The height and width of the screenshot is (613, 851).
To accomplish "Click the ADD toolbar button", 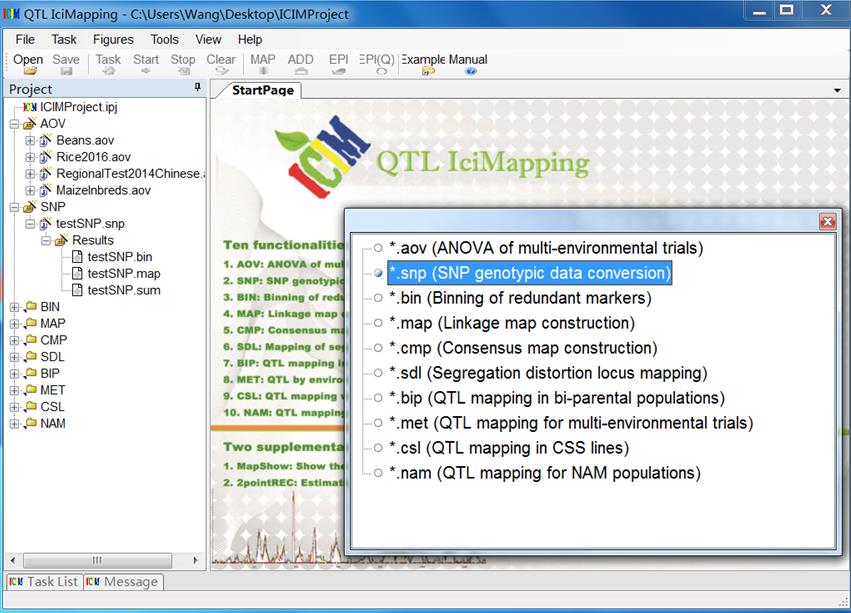I will (x=300, y=62).
